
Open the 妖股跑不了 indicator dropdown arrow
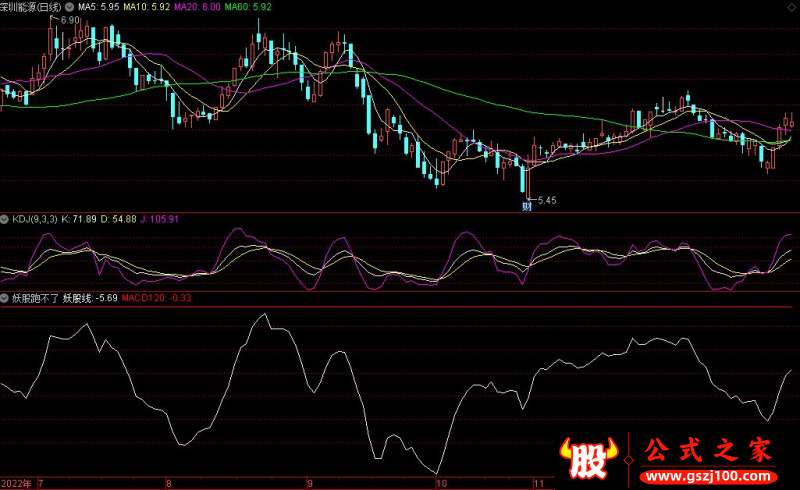pos(5,297)
